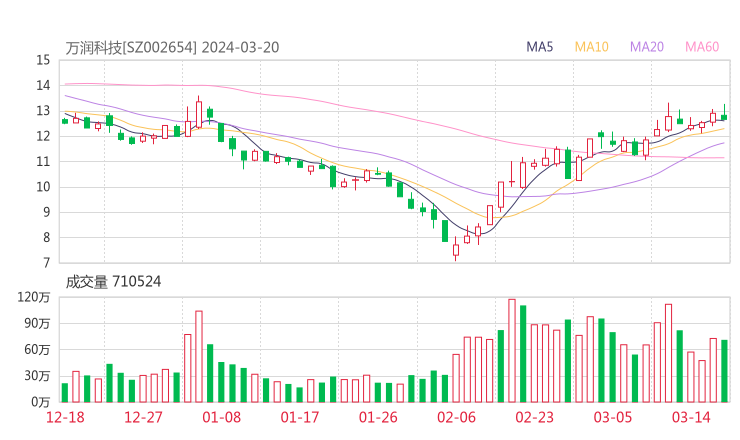
Task: Select the 02-06 date label
Action: click(x=456, y=417)
